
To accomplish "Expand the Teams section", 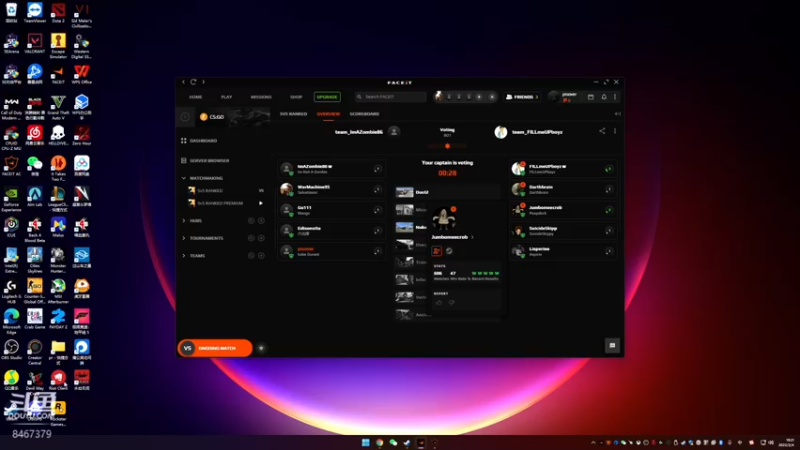I will coord(184,256).
